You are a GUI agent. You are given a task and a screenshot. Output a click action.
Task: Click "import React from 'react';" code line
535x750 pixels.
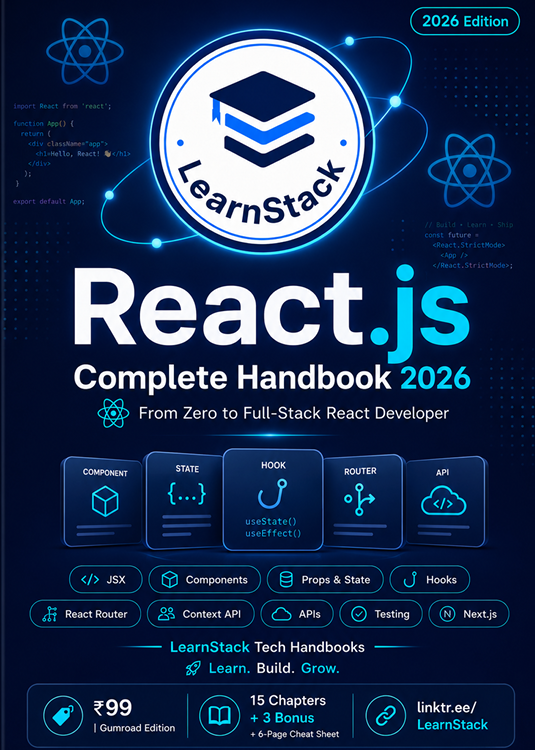(62, 106)
